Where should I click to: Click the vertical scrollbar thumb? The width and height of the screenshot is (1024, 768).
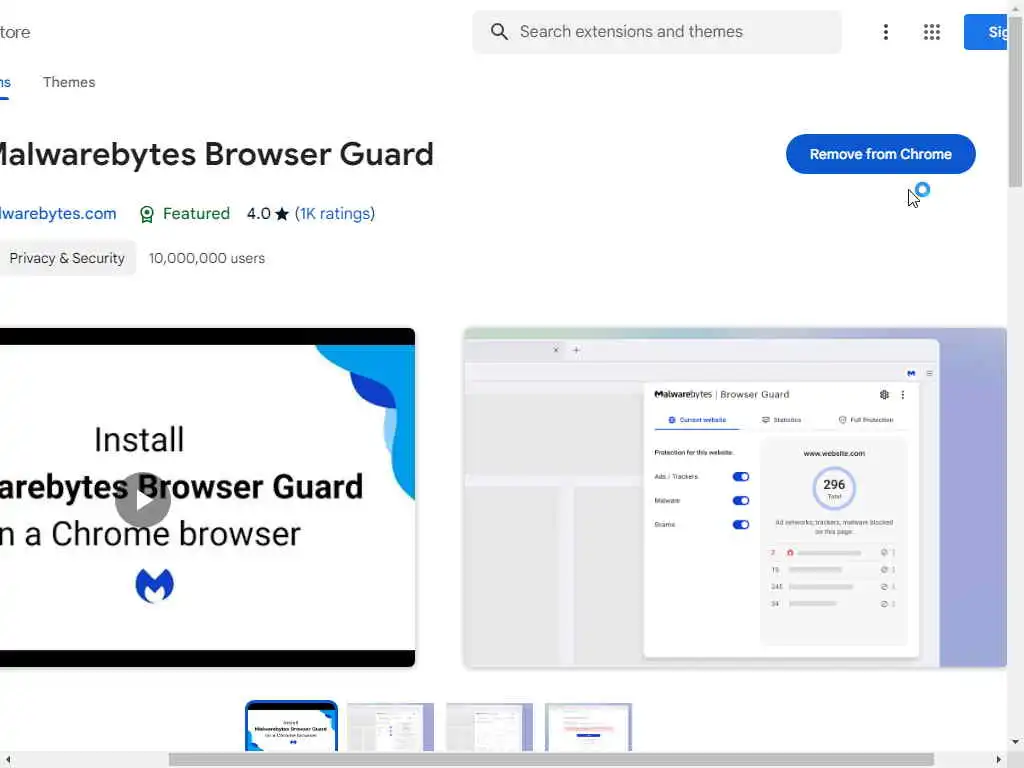1016,101
